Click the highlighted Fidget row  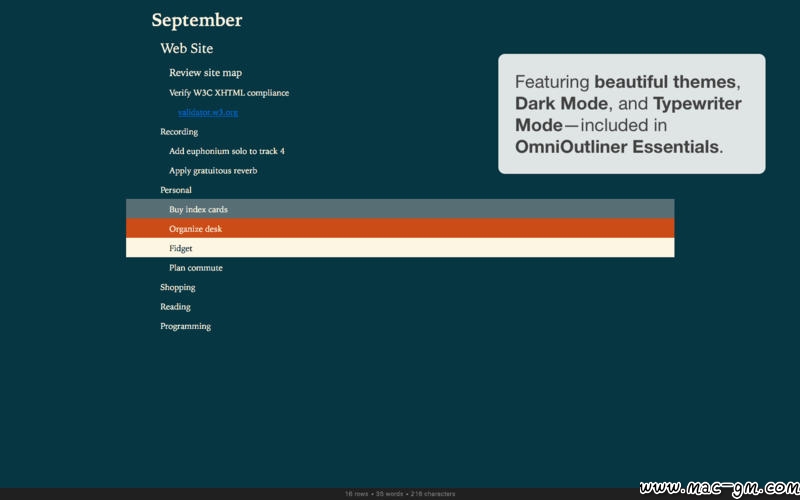400,247
